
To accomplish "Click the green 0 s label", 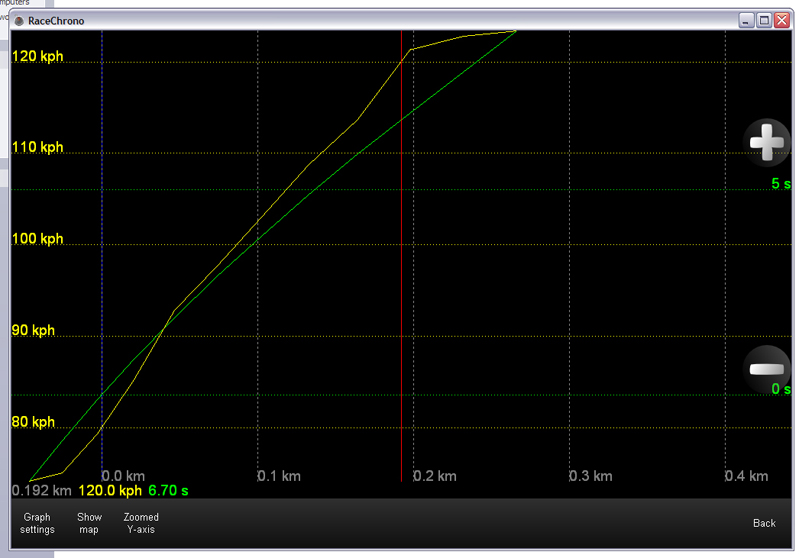I will coord(780,389).
